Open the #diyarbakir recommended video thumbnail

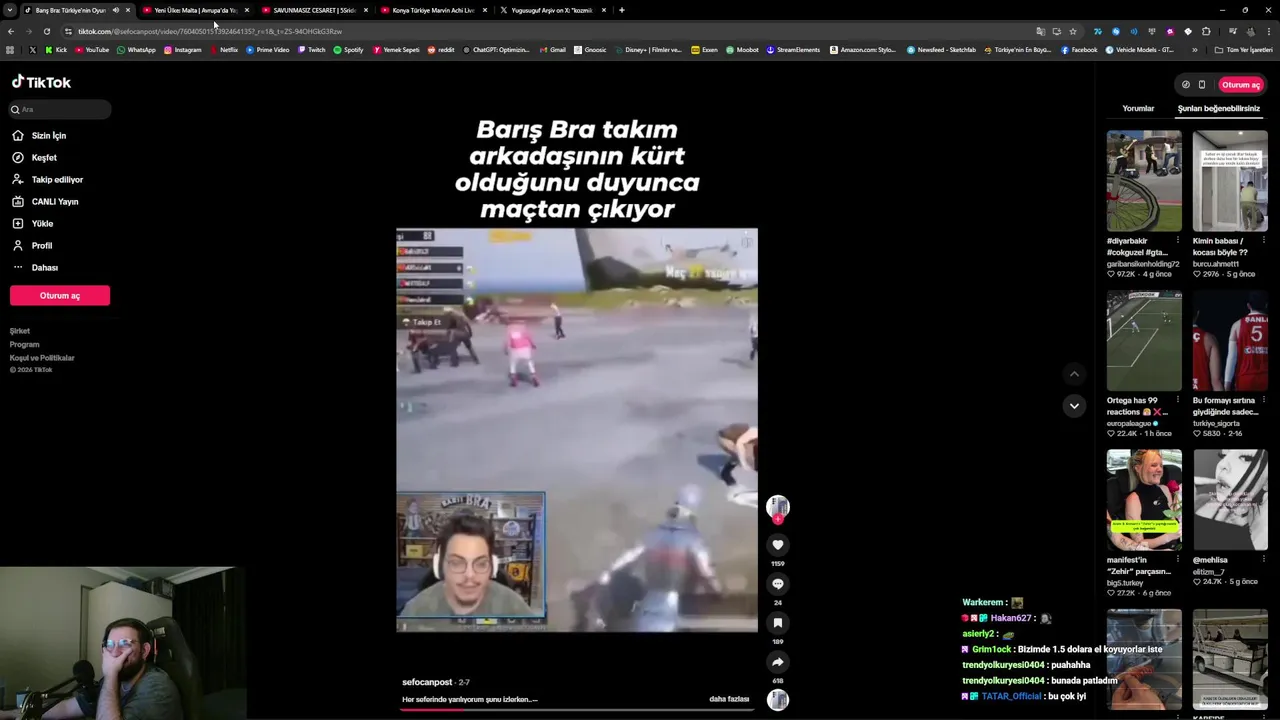coord(1144,181)
